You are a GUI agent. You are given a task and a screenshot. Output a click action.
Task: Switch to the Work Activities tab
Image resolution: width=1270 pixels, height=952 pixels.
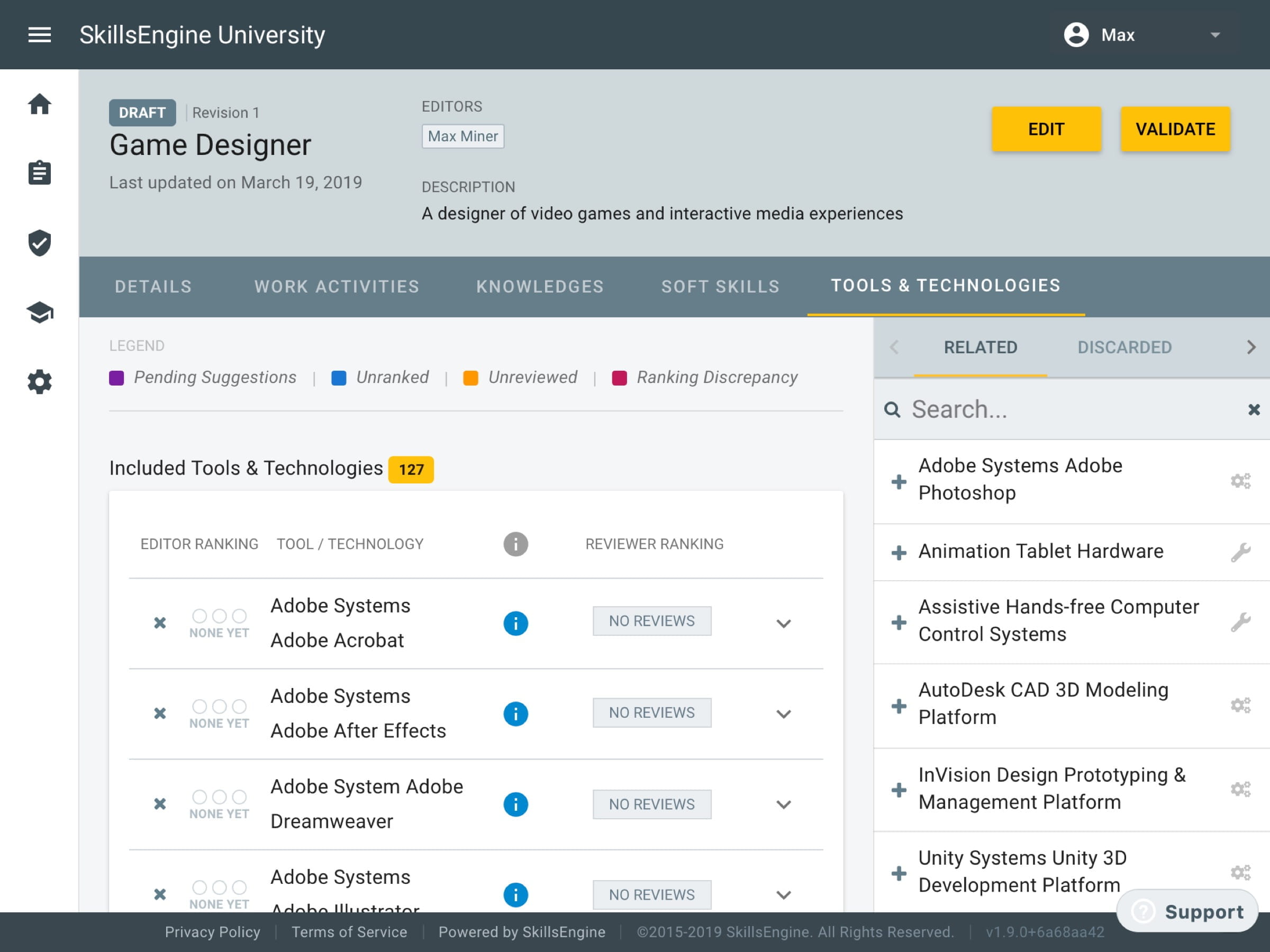coord(337,286)
